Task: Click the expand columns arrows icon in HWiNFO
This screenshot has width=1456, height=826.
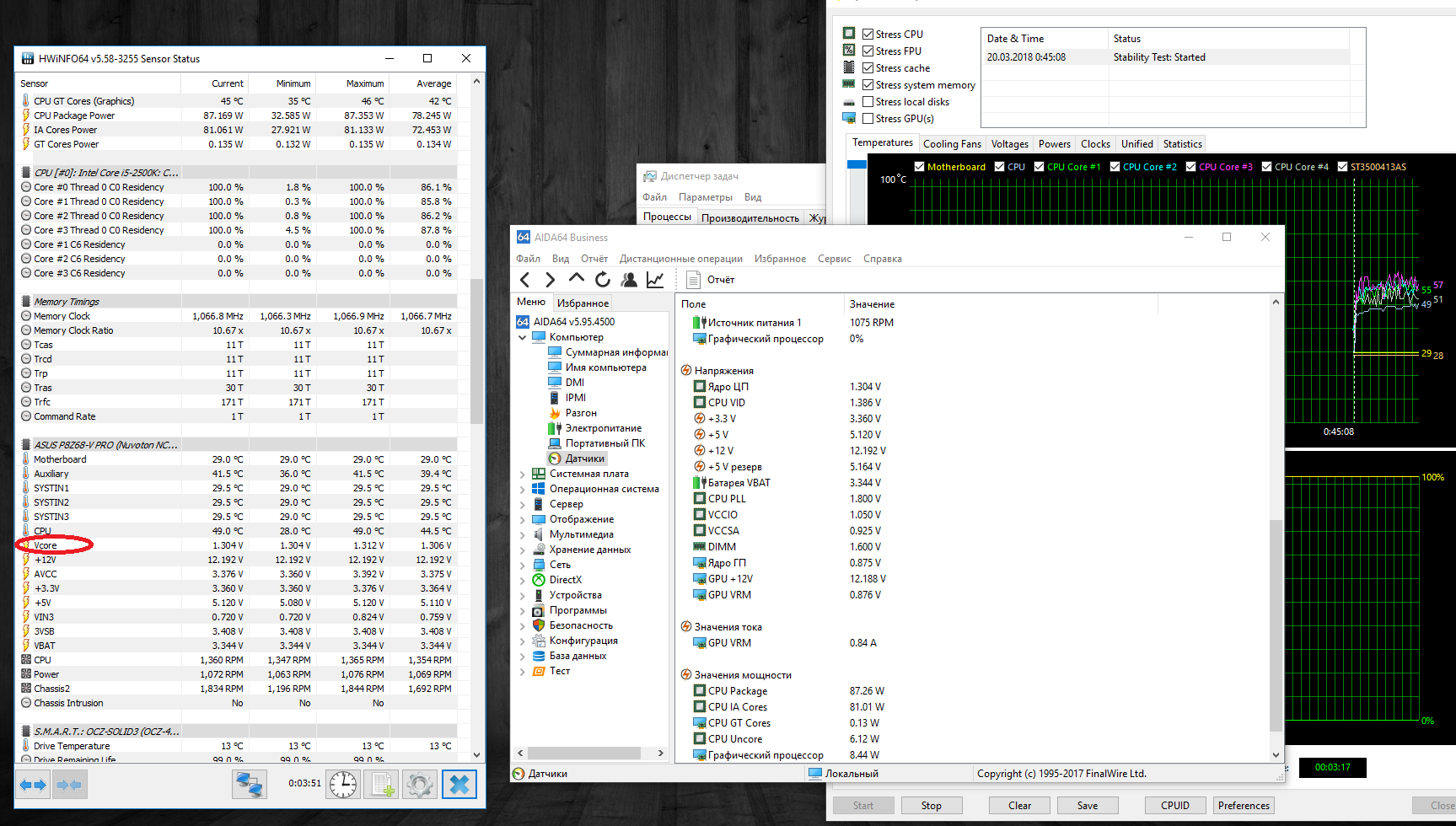Action: [34, 785]
